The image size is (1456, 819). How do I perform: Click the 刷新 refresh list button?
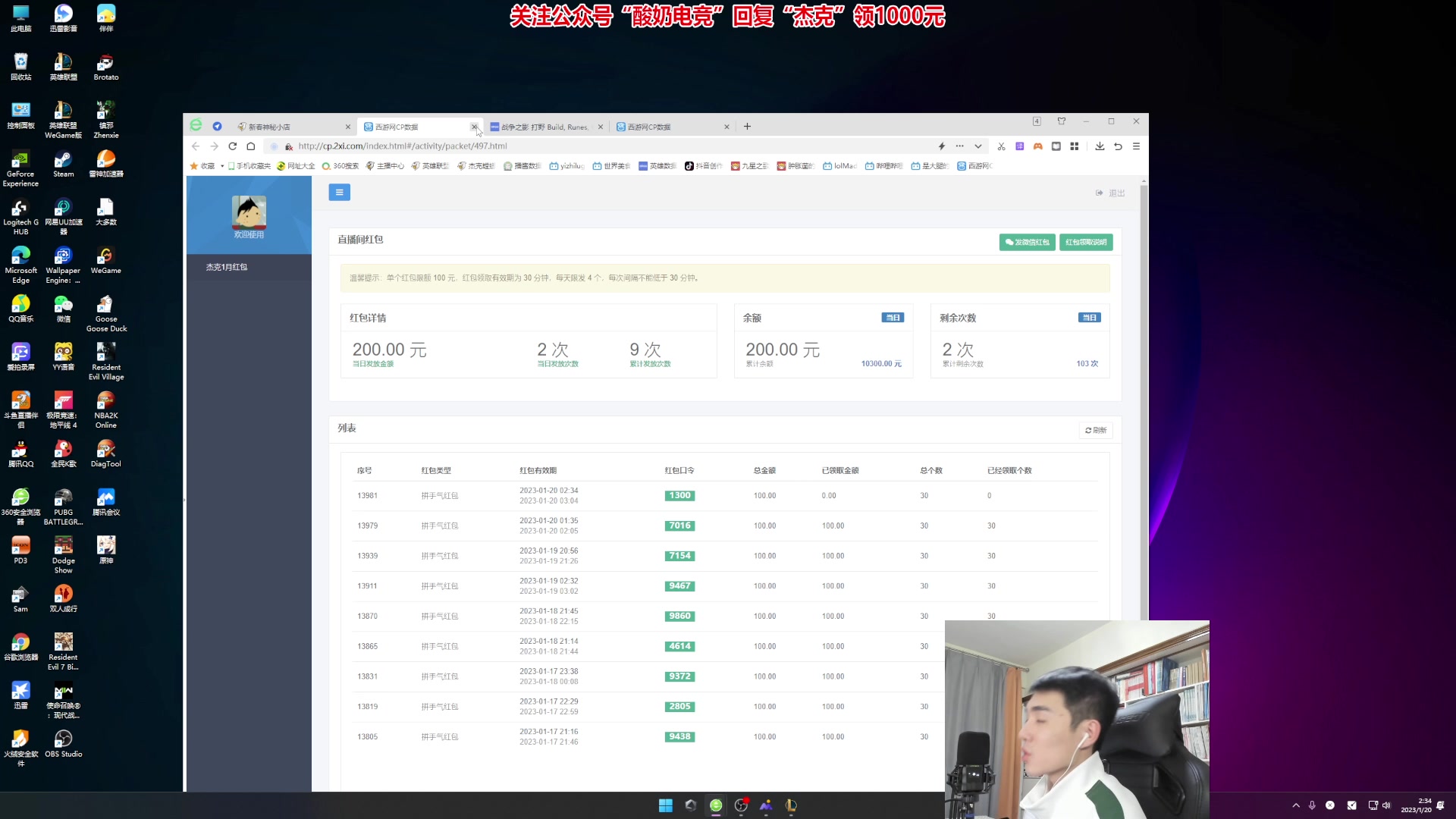[1095, 430]
